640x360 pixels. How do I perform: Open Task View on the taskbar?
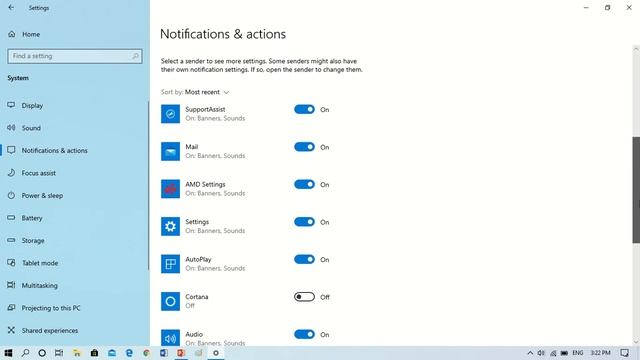click(x=59, y=353)
